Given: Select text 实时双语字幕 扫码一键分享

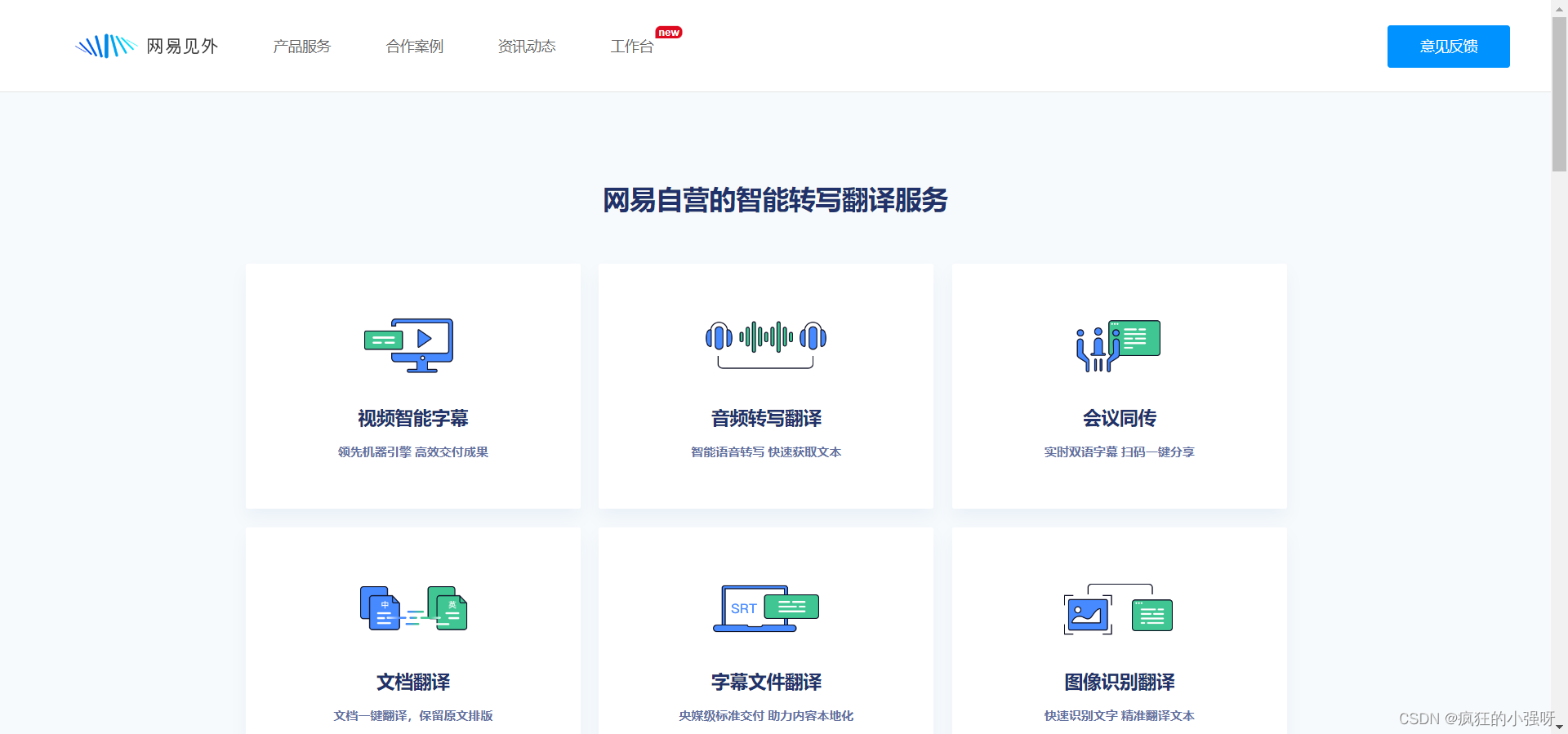Looking at the screenshot, I should tap(1119, 452).
